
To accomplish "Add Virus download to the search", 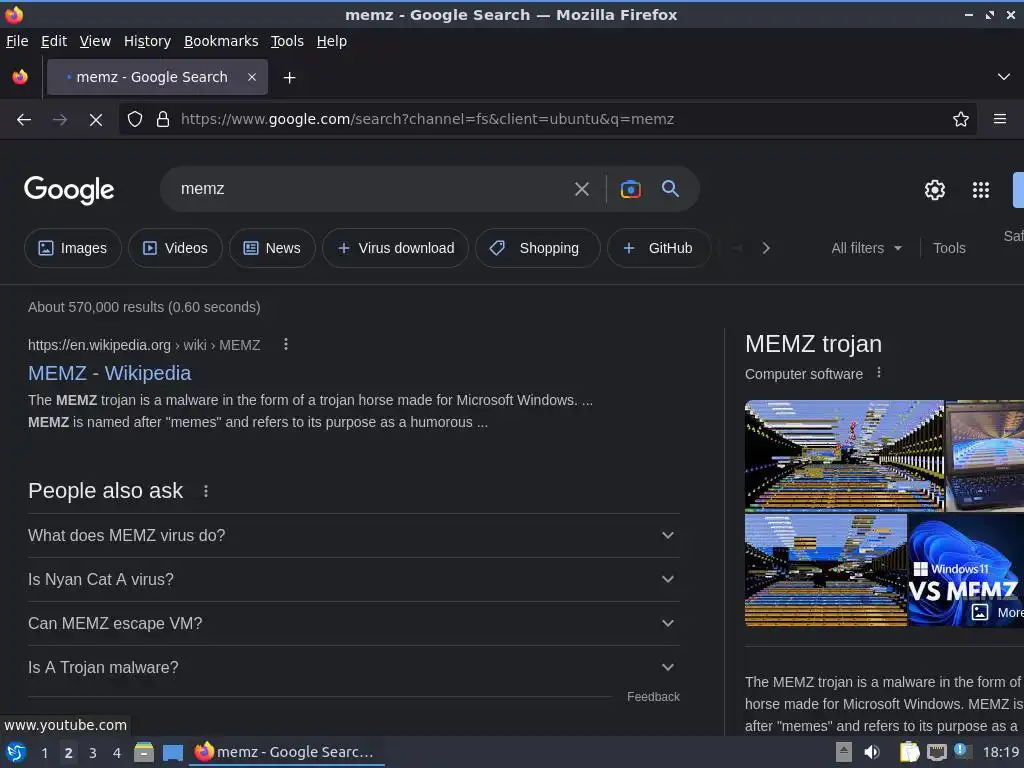I will point(395,248).
